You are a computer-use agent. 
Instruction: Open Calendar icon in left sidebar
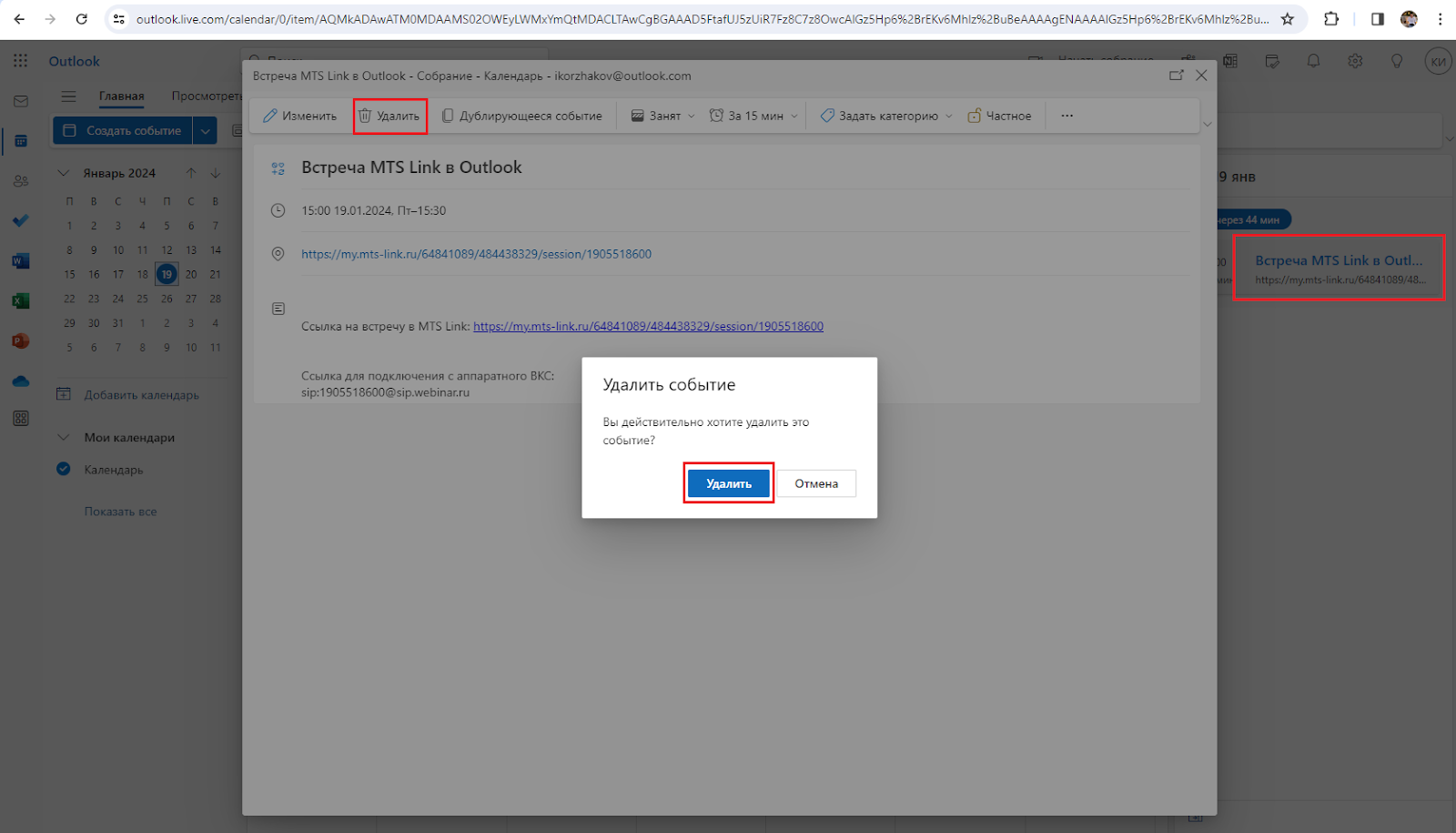click(21, 141)
